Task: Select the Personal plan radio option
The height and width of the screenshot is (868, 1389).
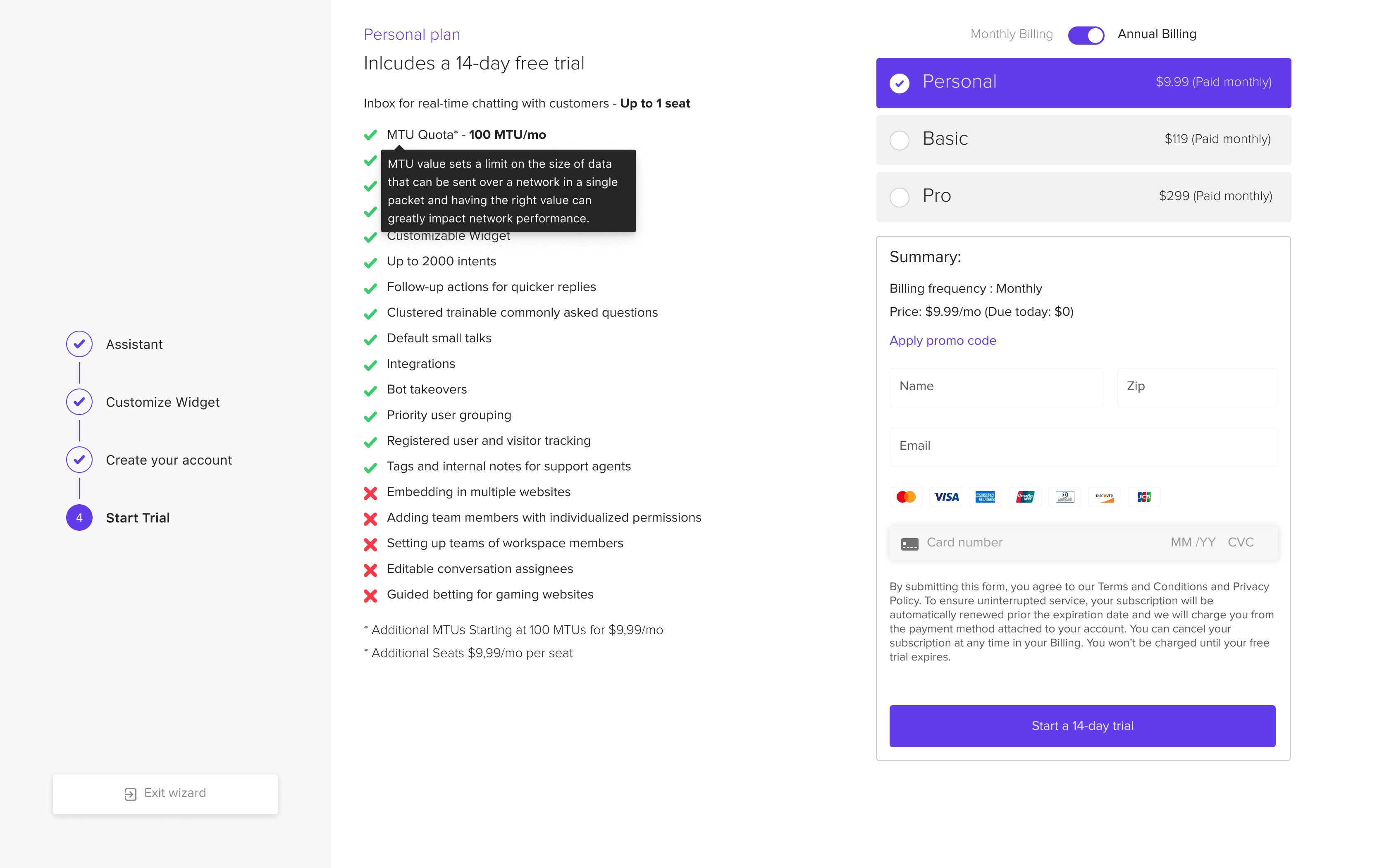Action: click(900, 83)
